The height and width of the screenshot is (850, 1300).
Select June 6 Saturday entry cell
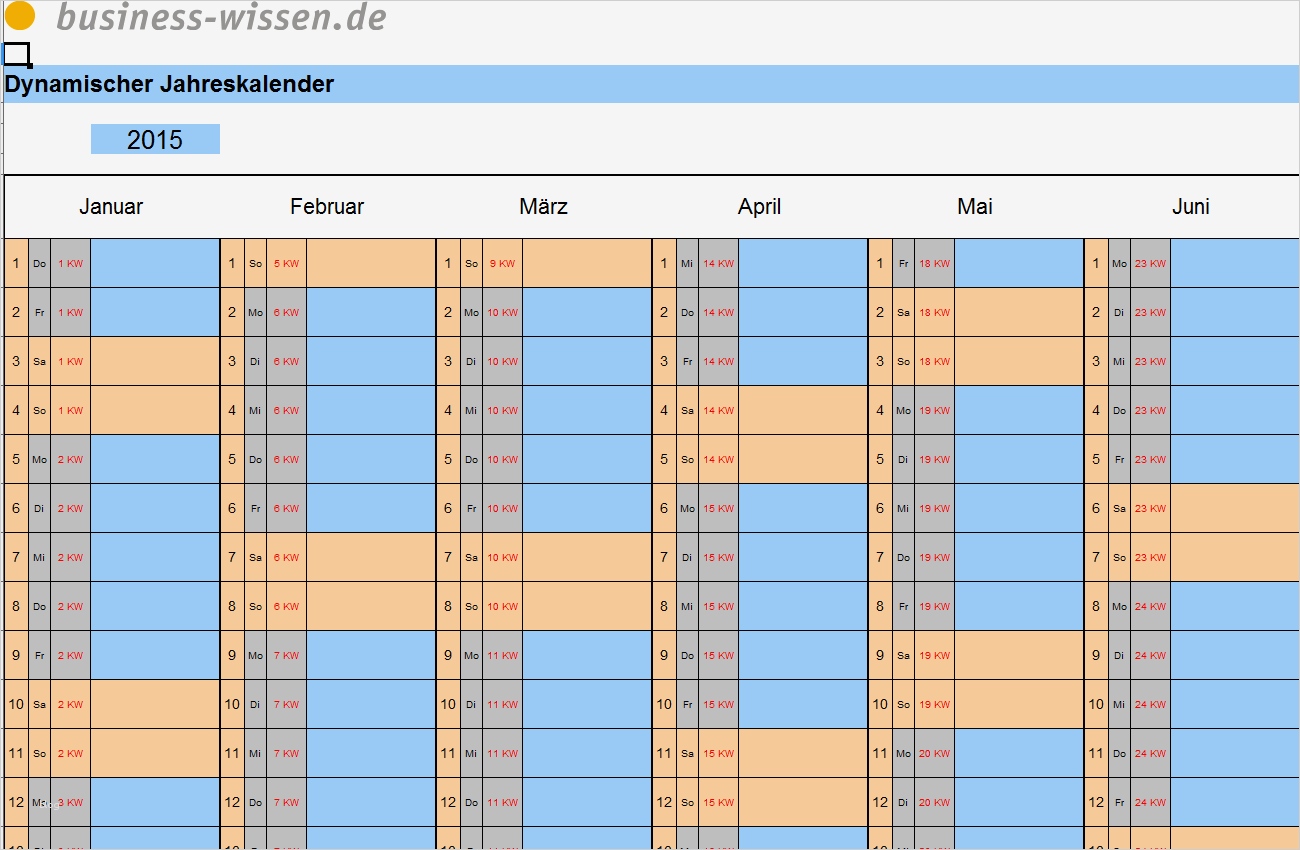(1235, 508)
